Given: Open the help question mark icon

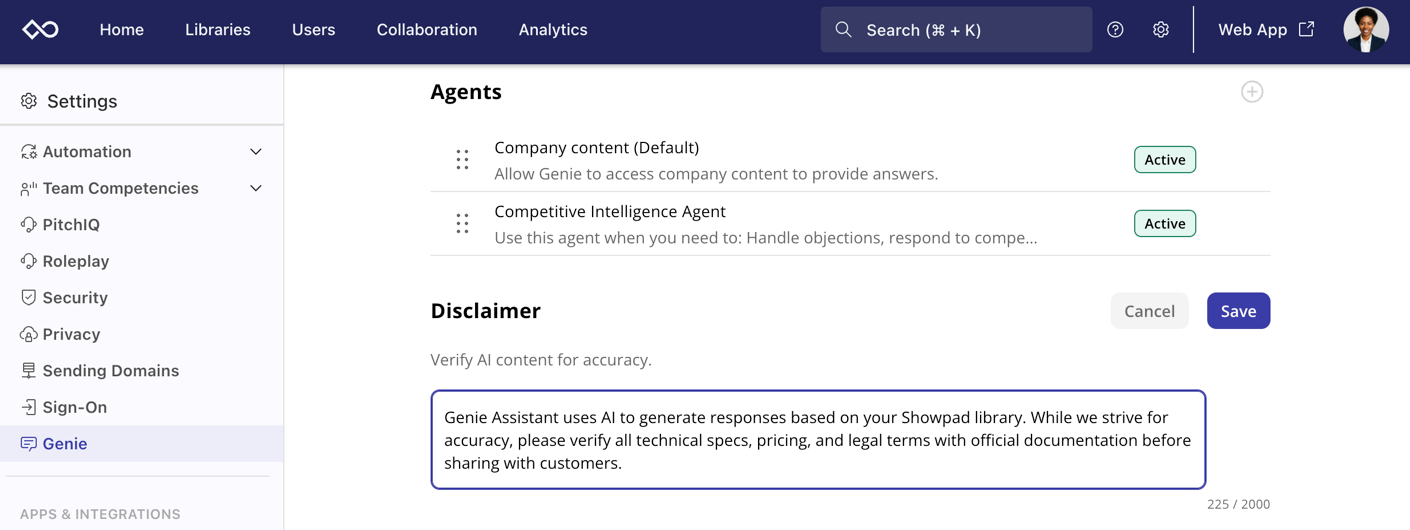Looking at the screenshot, I should tap(1115, 30).
